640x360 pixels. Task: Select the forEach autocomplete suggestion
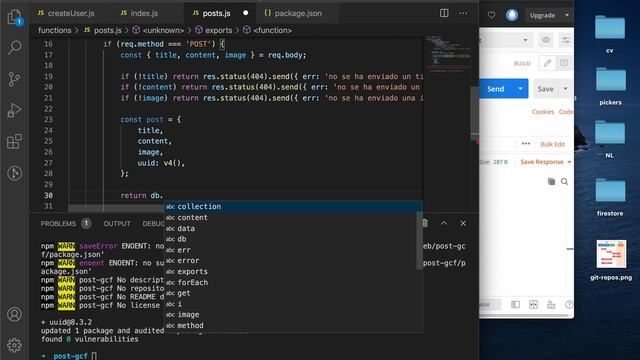(x=293, y=282)
